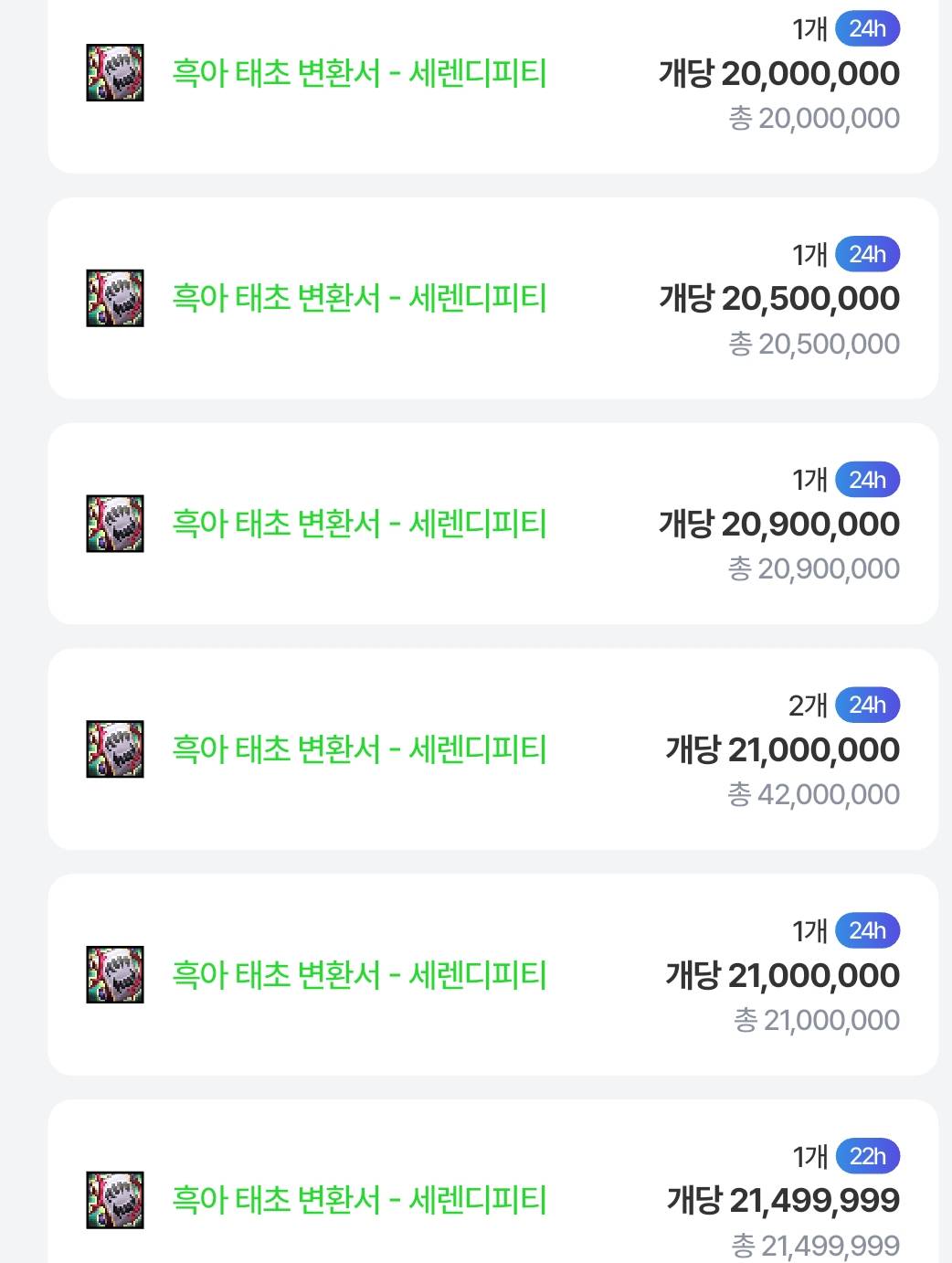Click item icon of the 20,900,000 listing

tap(115, 524)
